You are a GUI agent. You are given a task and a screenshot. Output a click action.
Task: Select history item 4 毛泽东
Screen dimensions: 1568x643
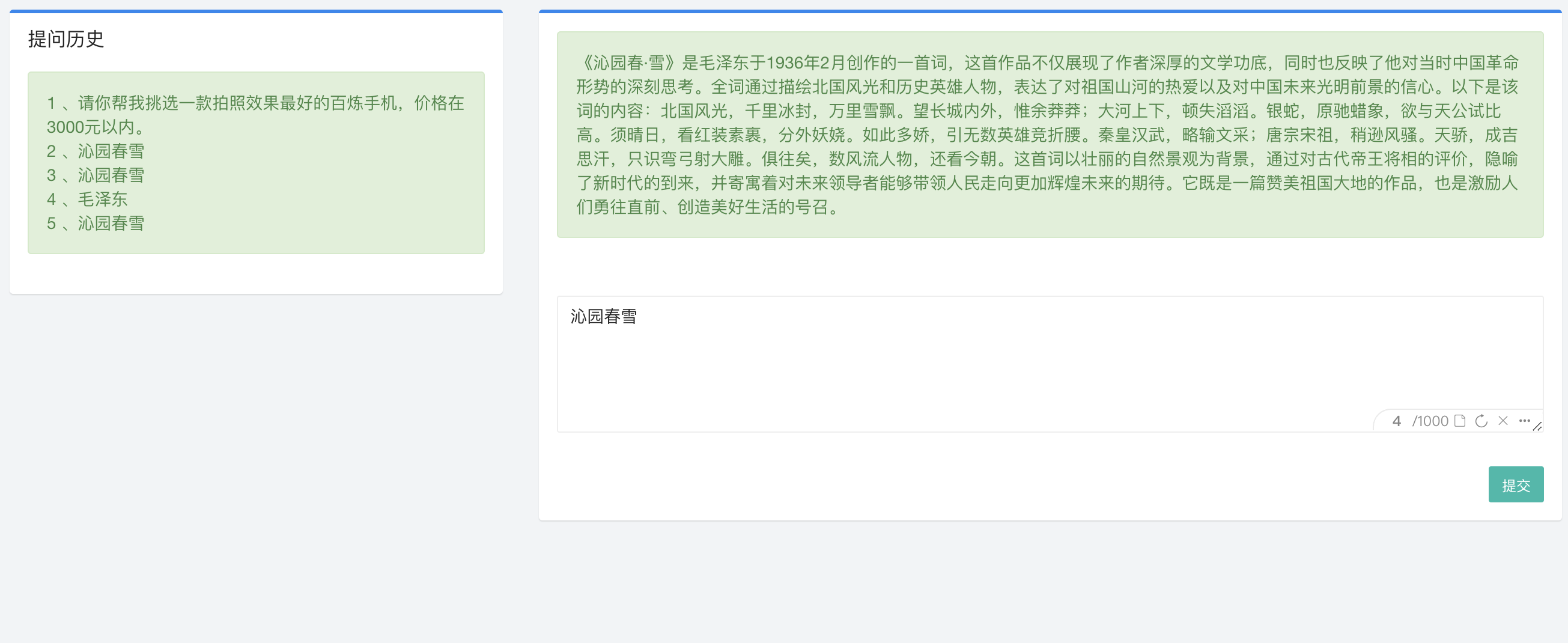point(87,199)
